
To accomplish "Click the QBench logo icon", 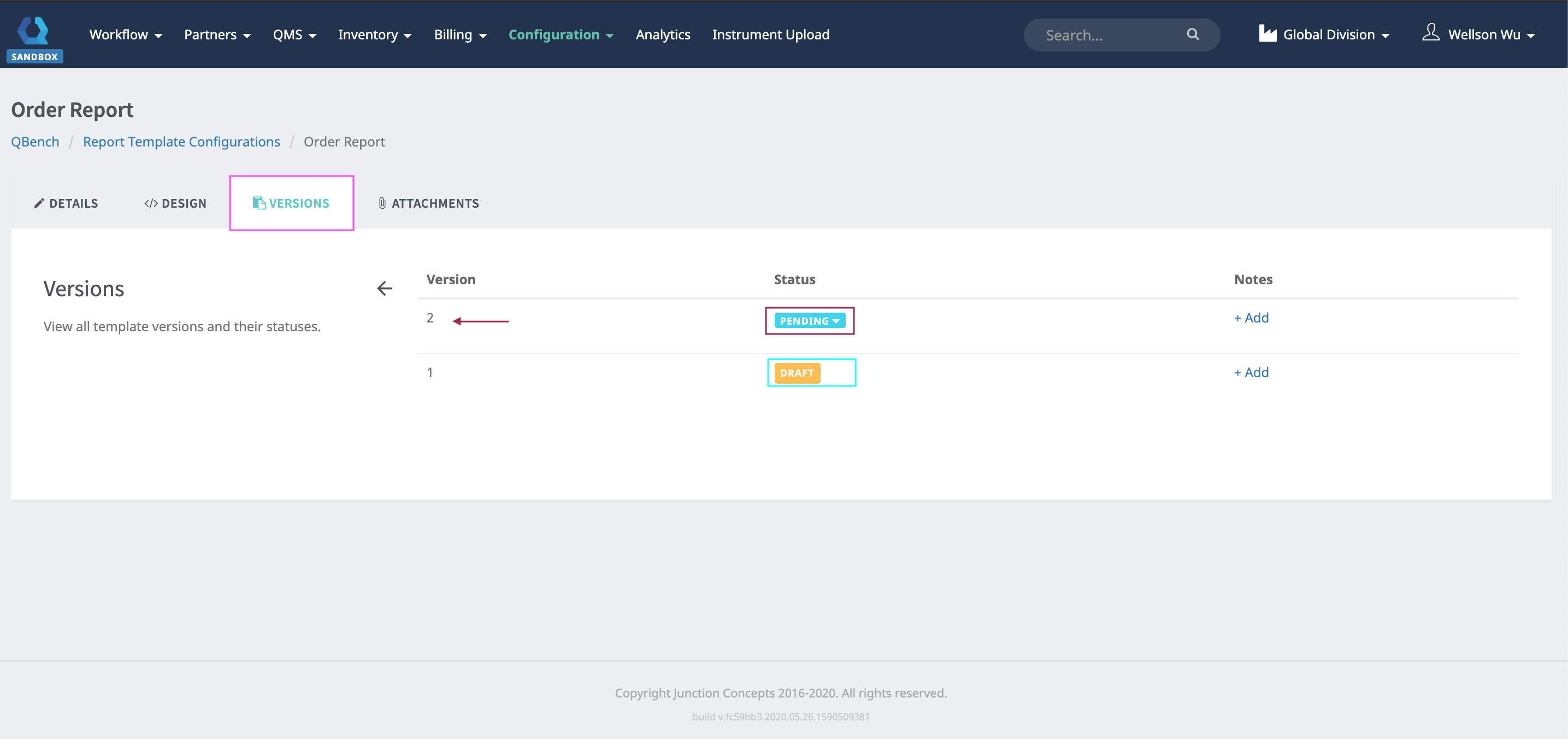I will point(33,31).
